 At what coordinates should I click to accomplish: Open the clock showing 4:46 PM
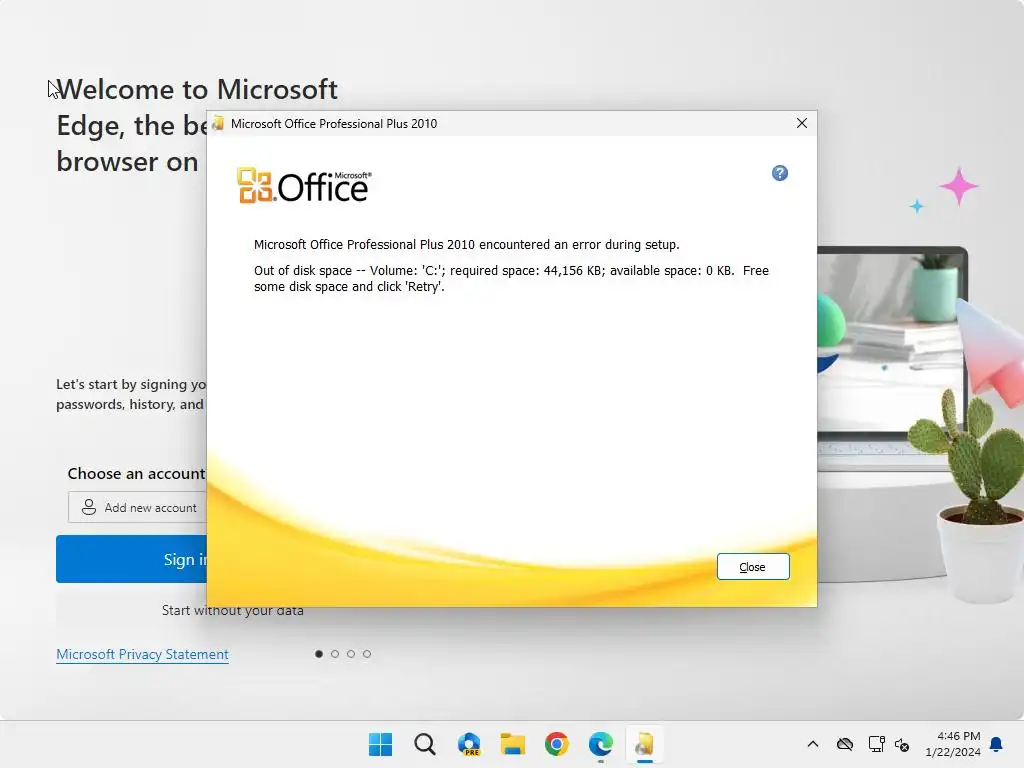(953, 744)
